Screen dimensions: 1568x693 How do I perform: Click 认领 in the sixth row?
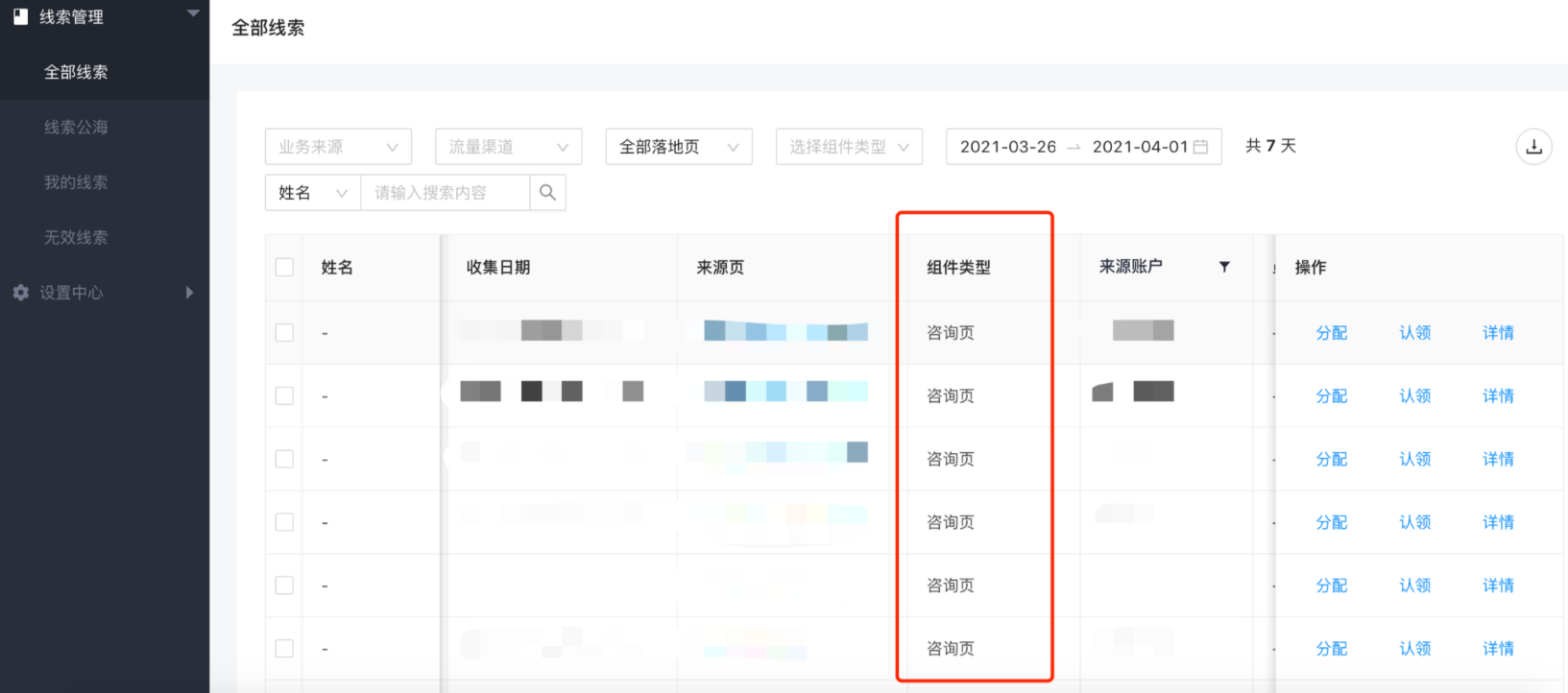coord(1414,649)
